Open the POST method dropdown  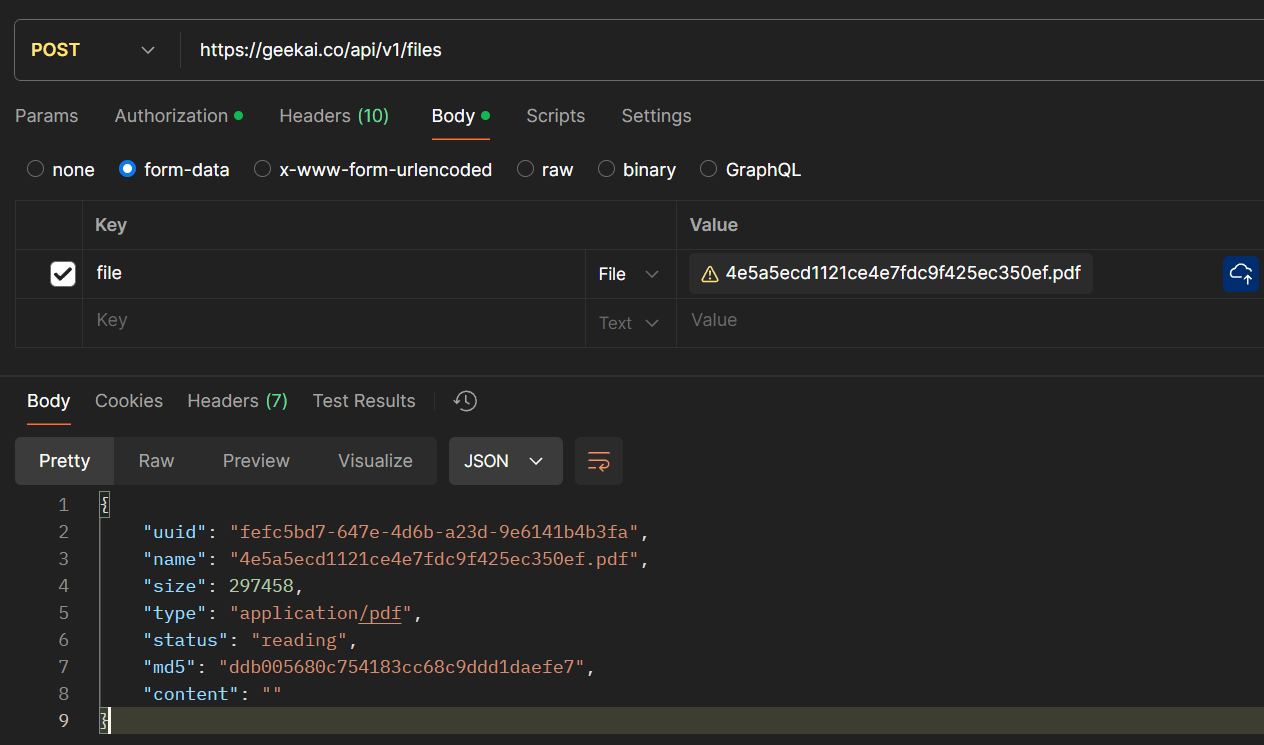(94, 50)
